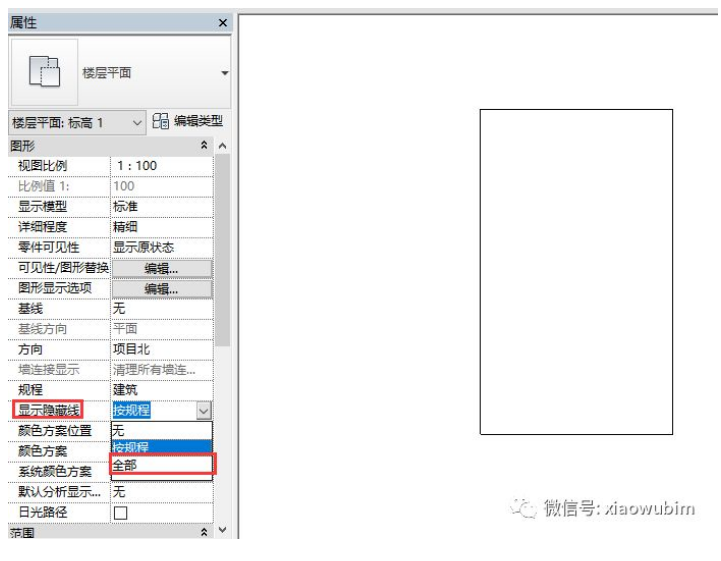Close the 属性 properties panel

coord(223,23)
